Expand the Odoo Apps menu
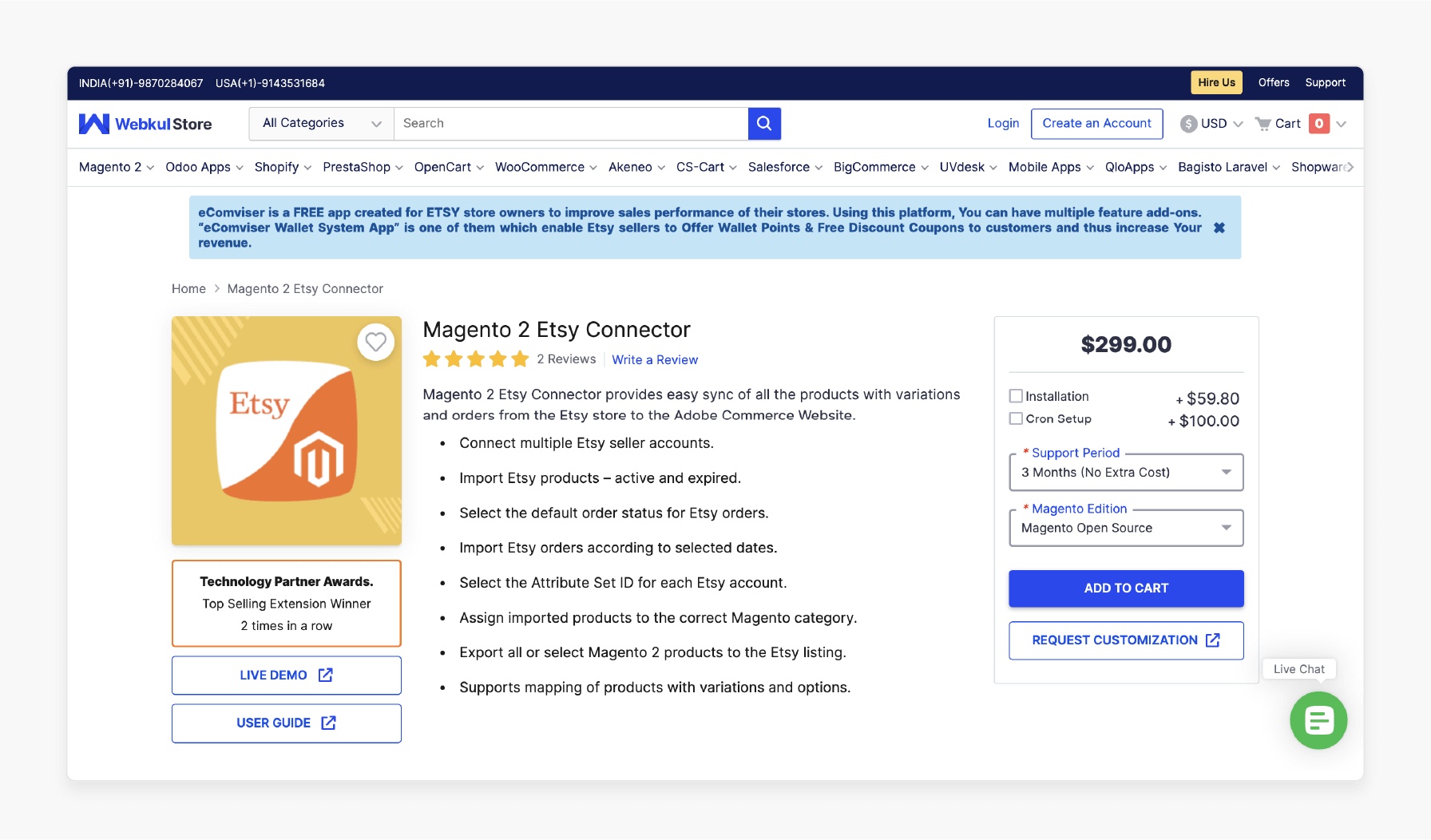The width and height of the screenshot is (1431, 840). tap(204, 167)
